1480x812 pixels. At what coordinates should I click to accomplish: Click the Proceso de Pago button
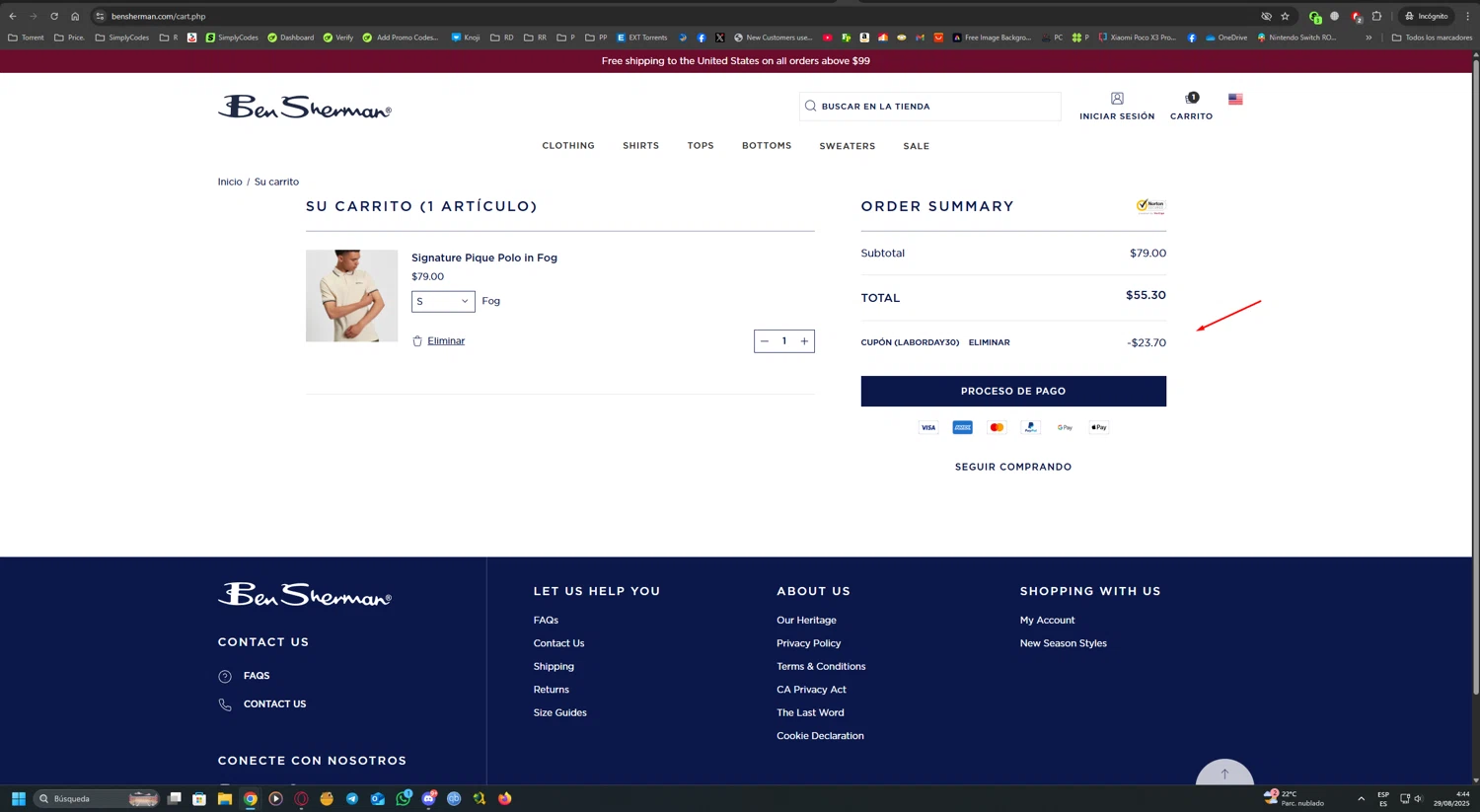pyautogui.click(x=1013, y=392)
